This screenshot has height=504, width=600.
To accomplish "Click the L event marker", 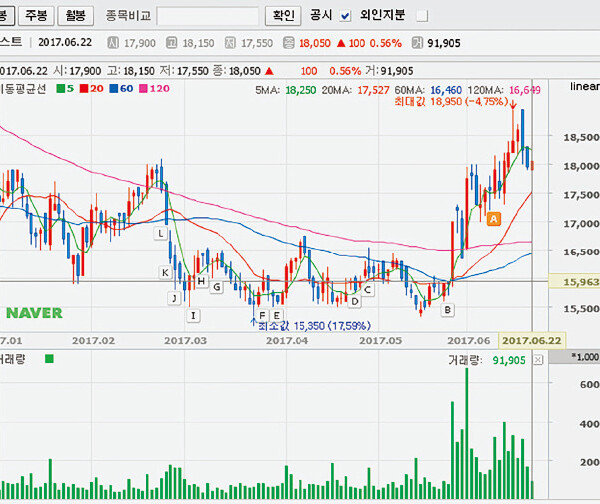I will coord(160,233).
